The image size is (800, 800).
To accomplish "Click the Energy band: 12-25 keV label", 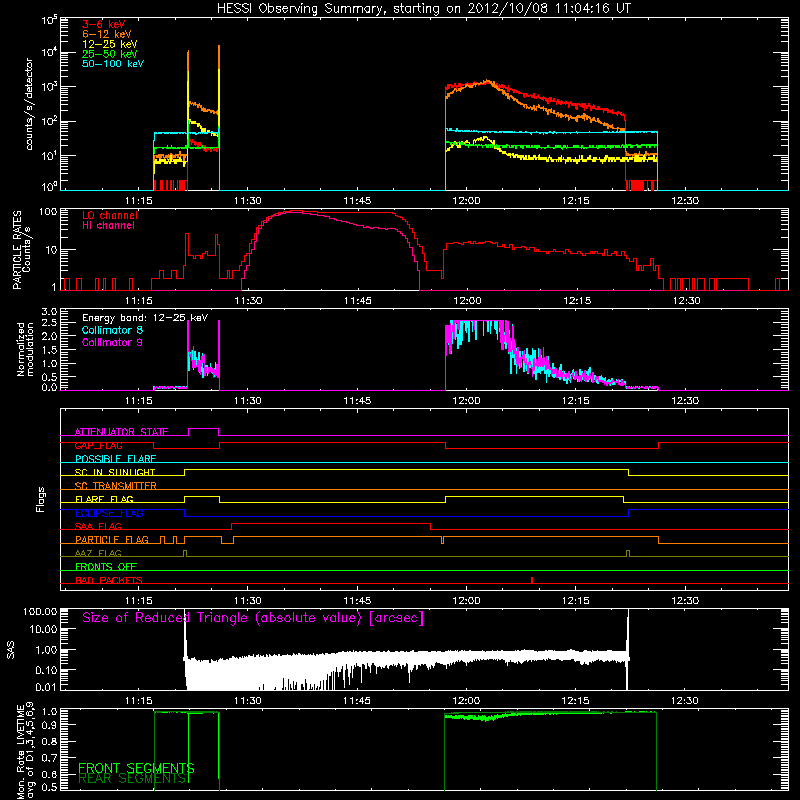I will pyautogui.click(x=145, y=318).
